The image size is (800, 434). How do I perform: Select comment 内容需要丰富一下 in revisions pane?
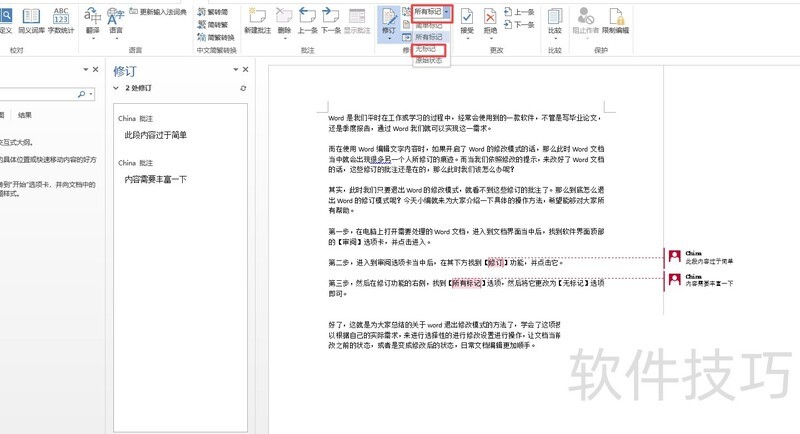[156, 180]
